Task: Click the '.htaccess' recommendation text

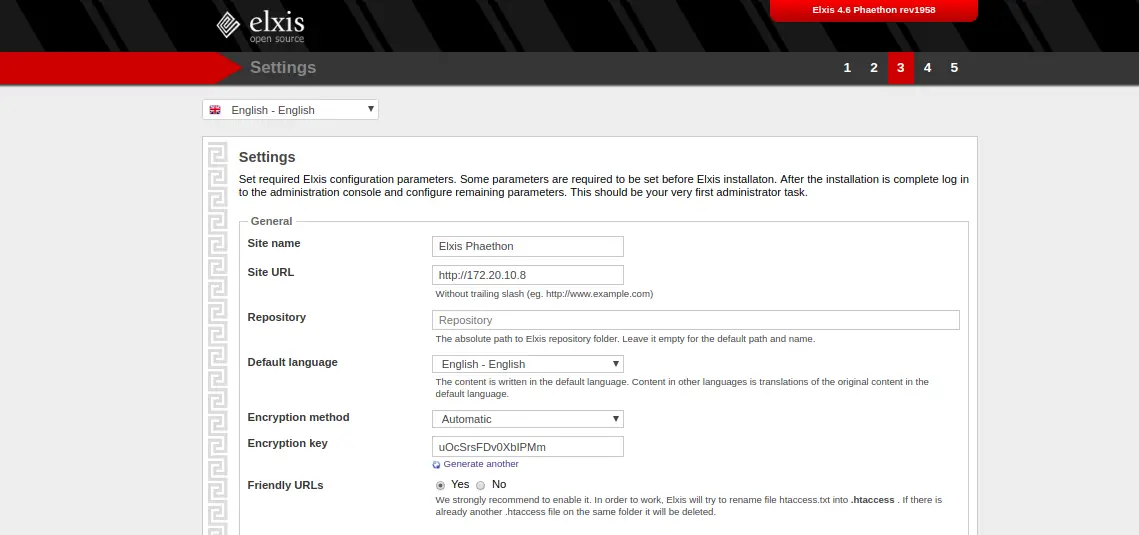Action: point(689,506)
